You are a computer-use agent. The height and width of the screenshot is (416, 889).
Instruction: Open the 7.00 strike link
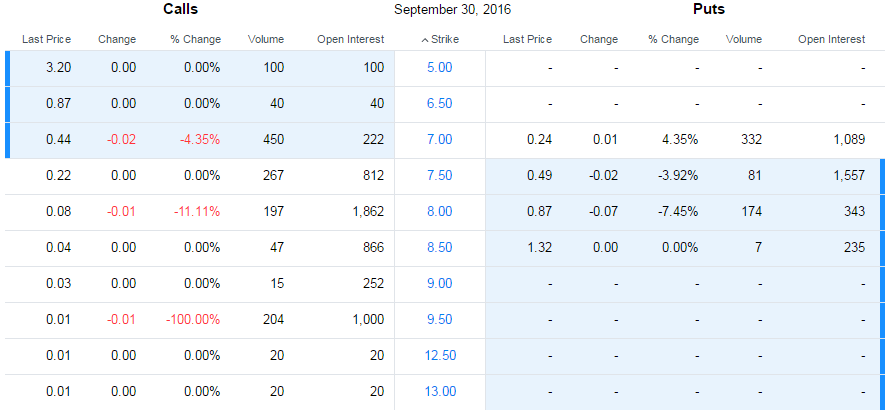coord(440,139)
